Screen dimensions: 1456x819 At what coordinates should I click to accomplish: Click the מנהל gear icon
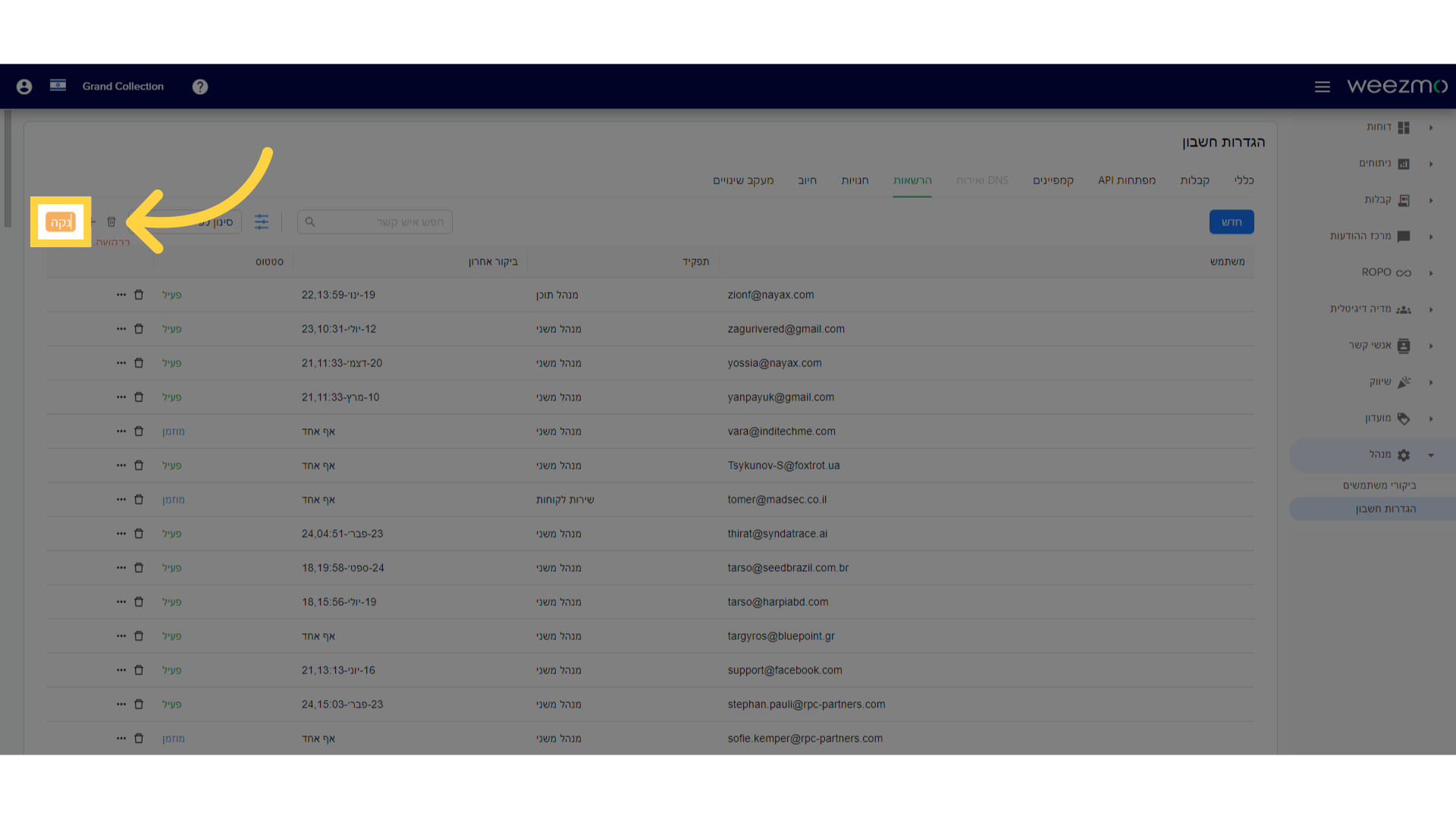[x=1404, y=455]
